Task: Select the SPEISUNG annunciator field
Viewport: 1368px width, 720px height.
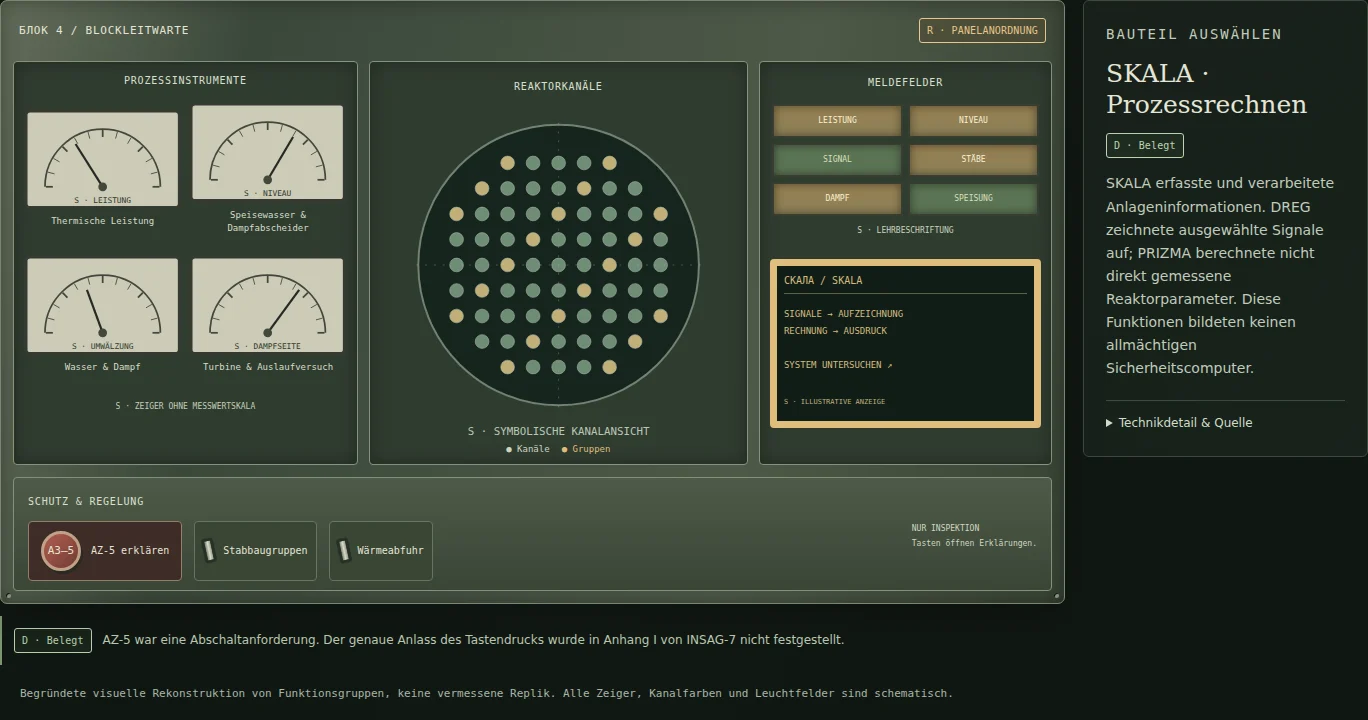Action: [x=973, y=198]
